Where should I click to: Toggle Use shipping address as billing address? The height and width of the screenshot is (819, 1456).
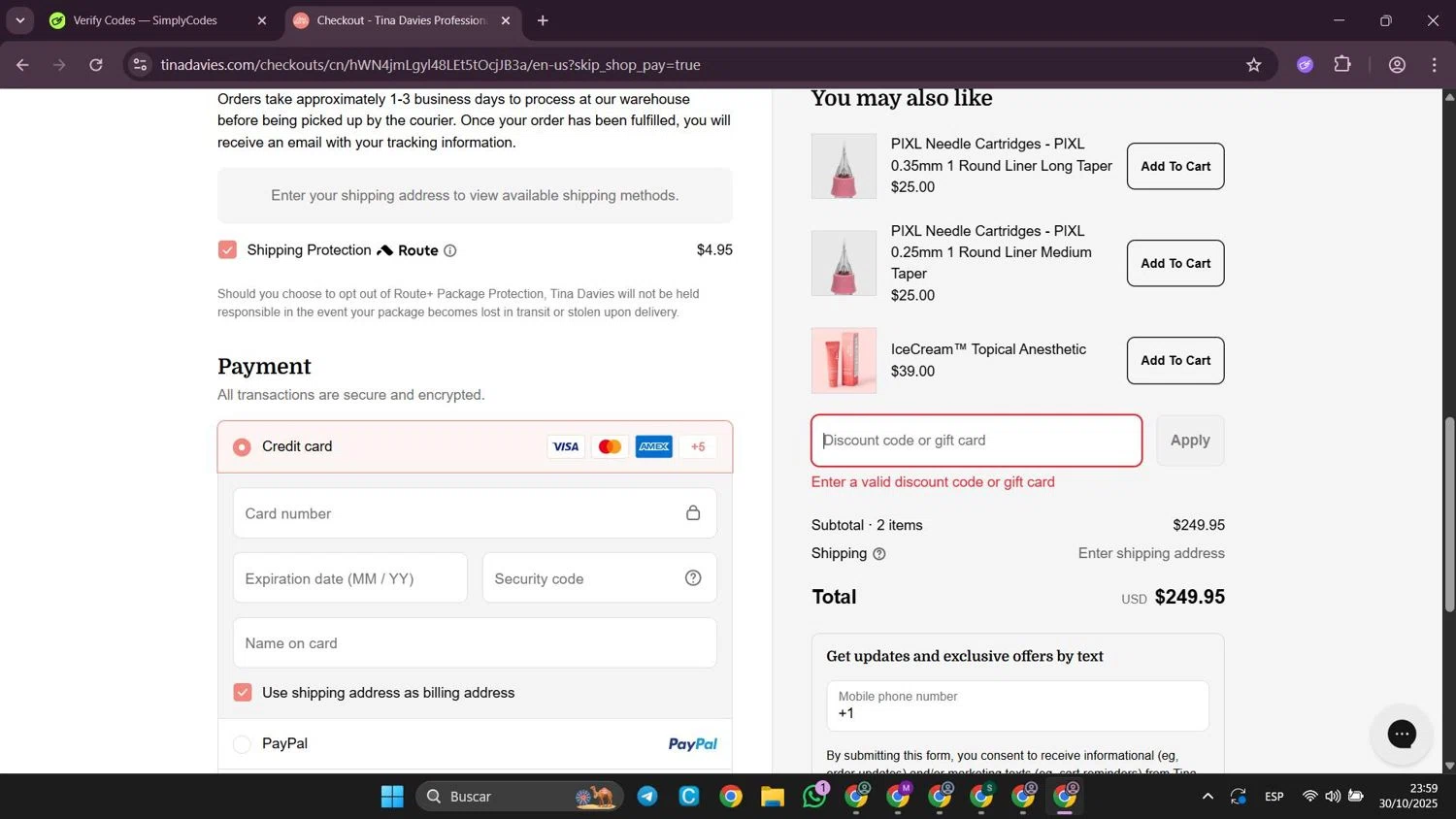pos(243,692)
